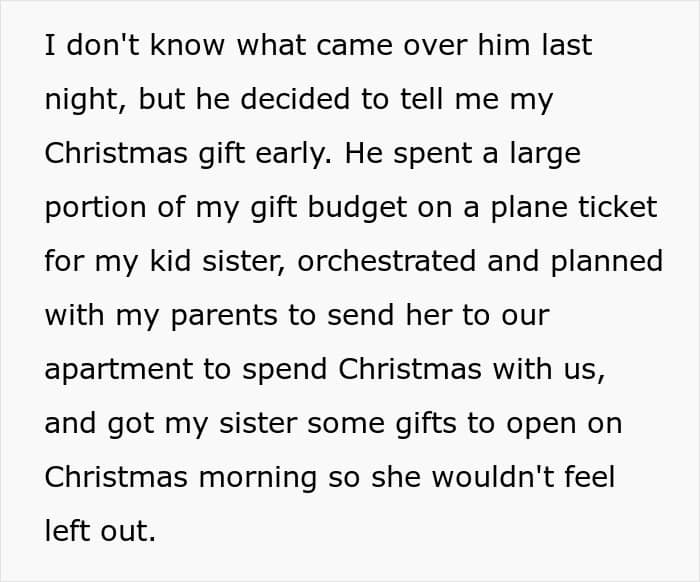This screenshot has width=700, height=582.
Task: Click the word "orchestrated" in the paragraph
Action: click(x=387, y=261)
